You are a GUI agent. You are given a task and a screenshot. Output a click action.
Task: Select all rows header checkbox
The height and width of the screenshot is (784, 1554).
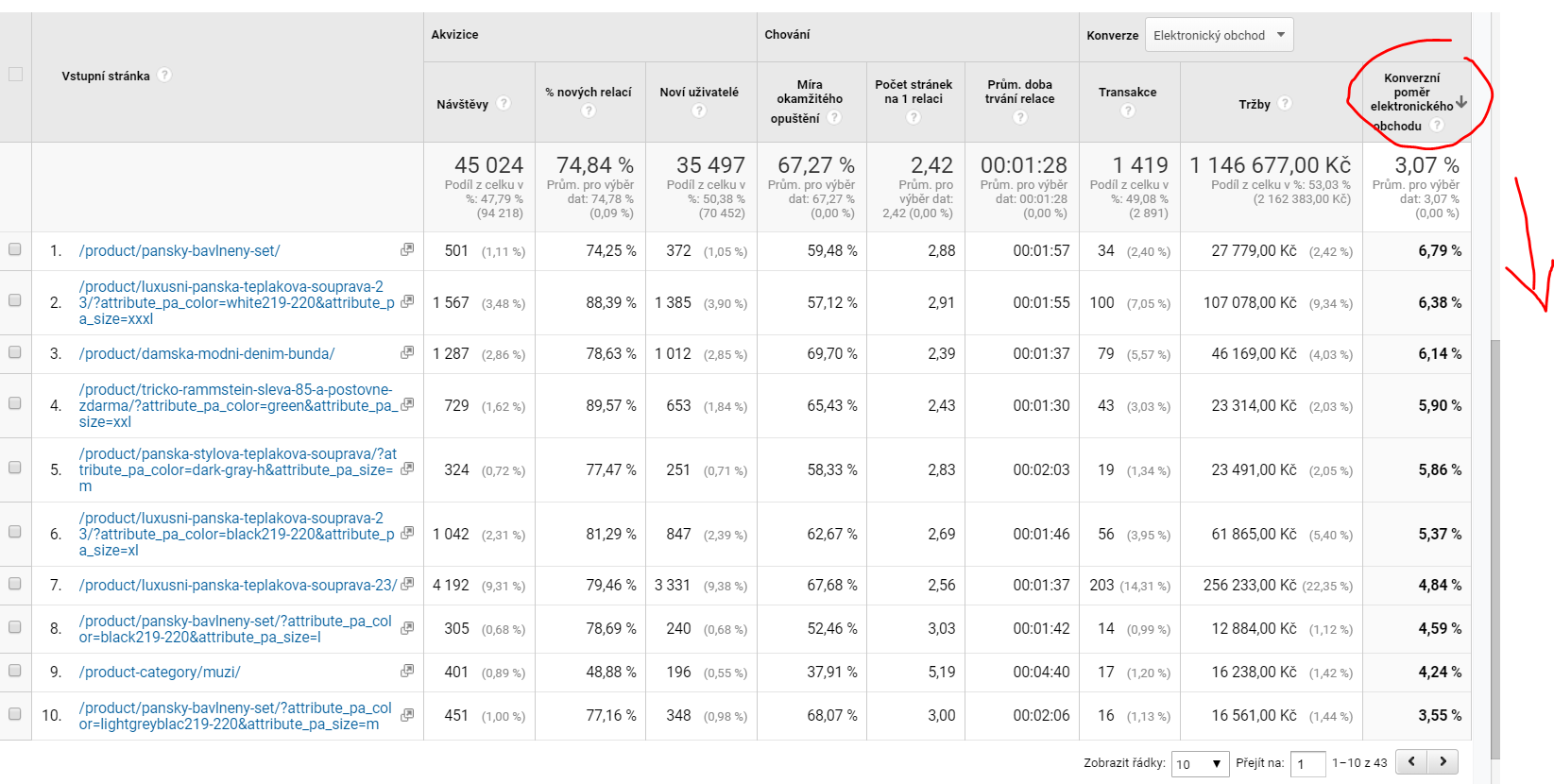pyautogui.click(x=15, y=75)
